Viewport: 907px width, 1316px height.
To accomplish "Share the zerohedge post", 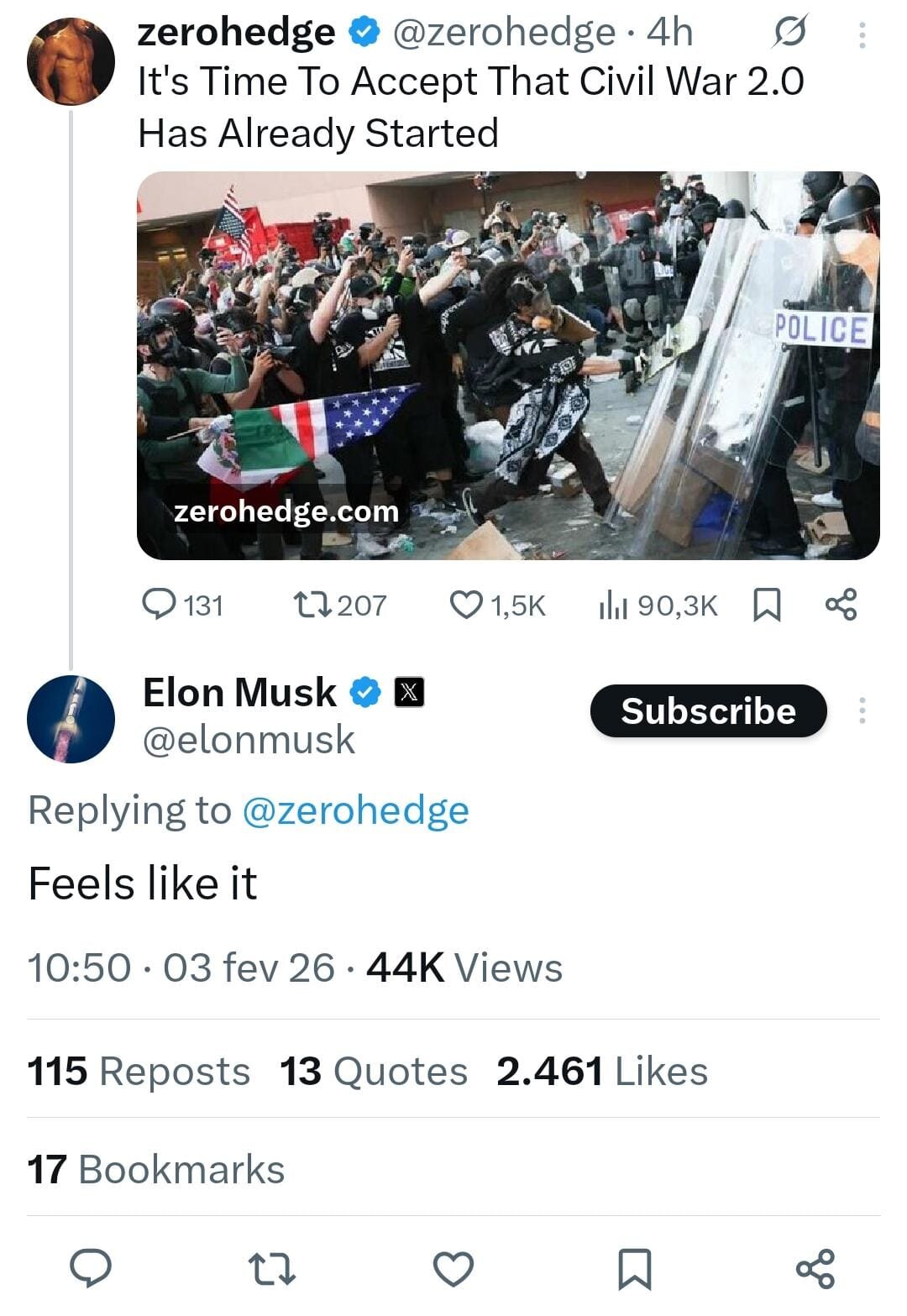I will pos(841,605).
